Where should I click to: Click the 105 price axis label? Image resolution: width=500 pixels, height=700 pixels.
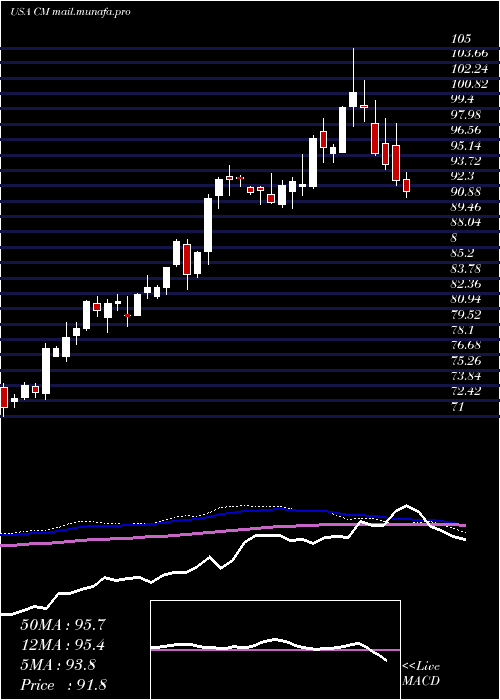[x=461, y=38]
